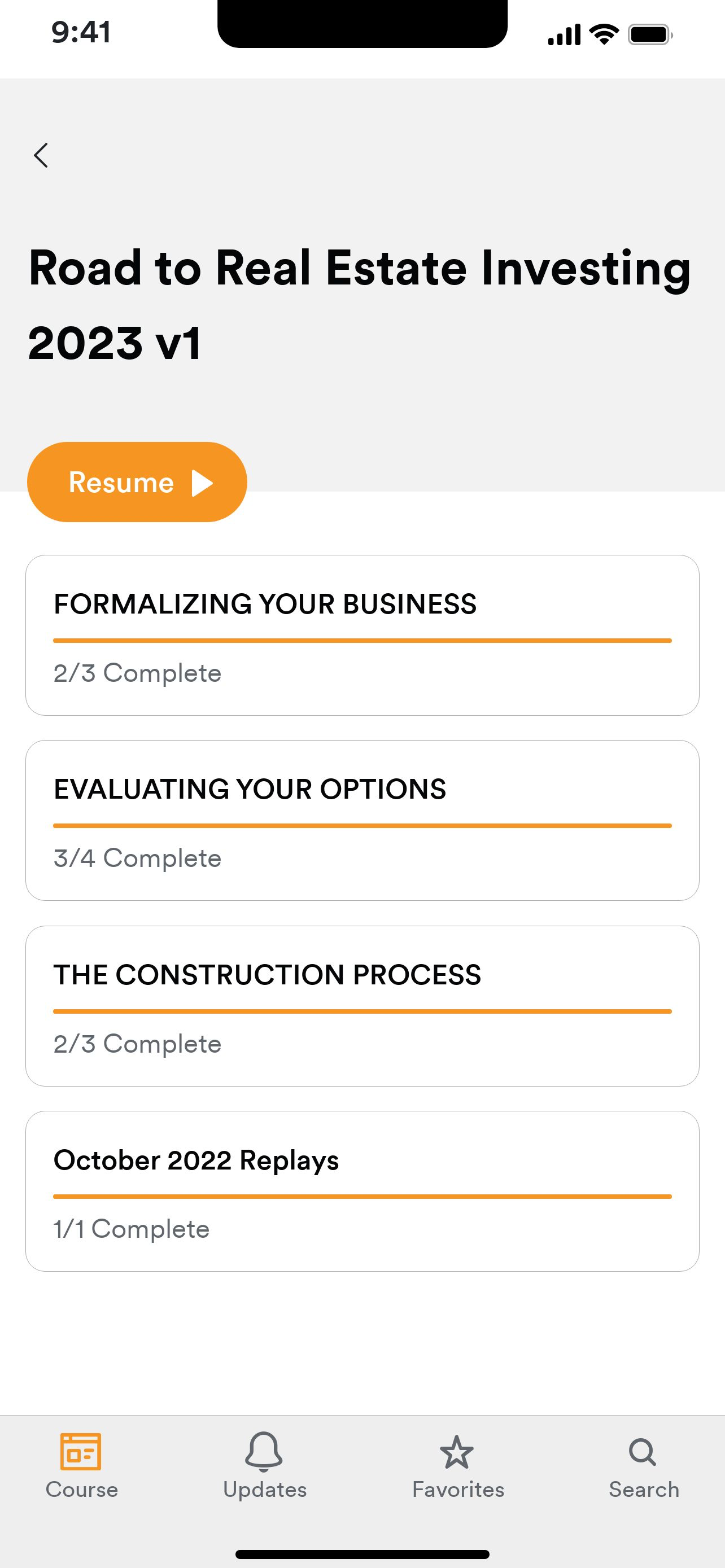
Task: Open Formalizing Your Business module
Action: tap(362, 635)
